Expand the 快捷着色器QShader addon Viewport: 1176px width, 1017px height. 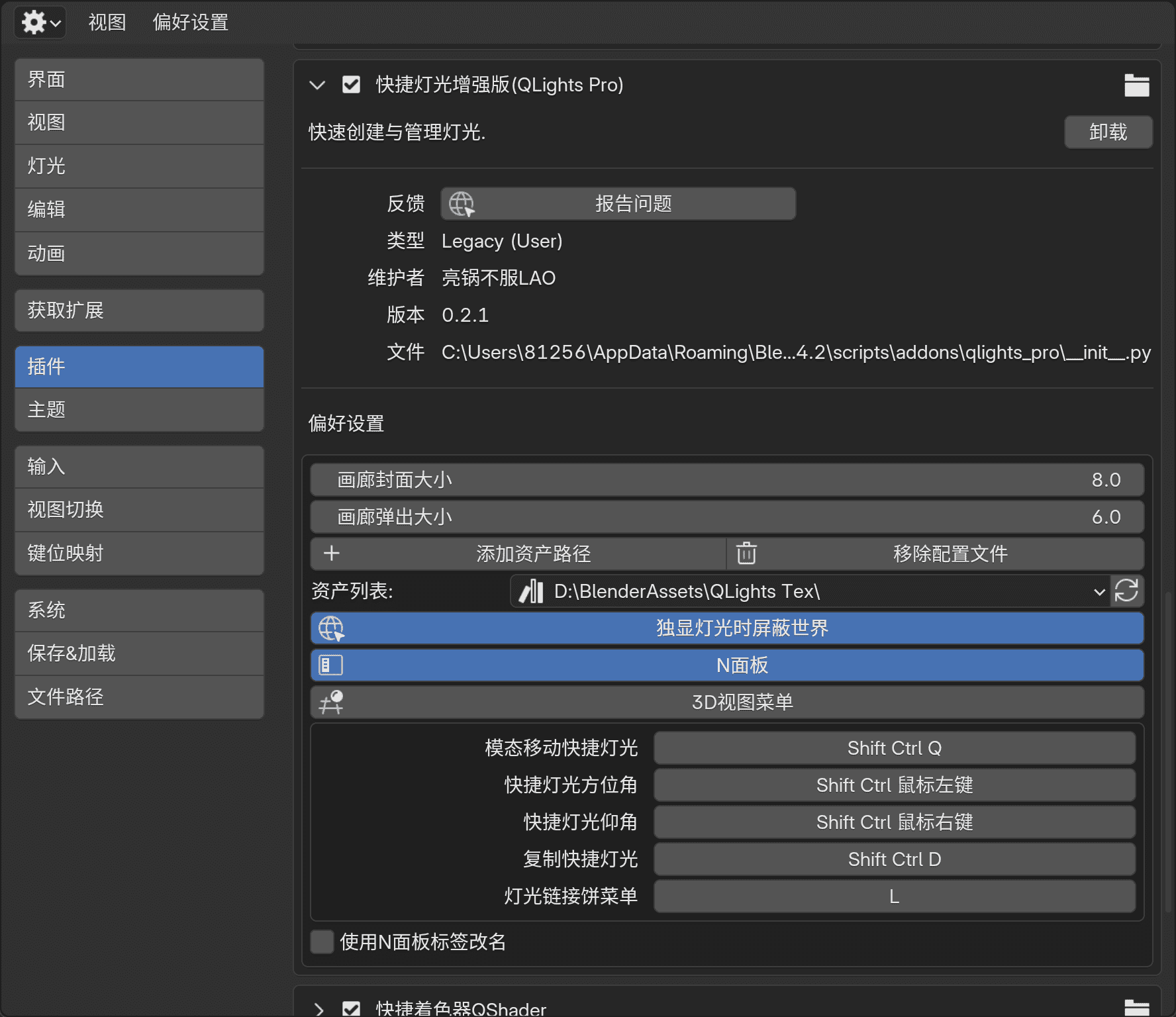[x=318, y=1009]
